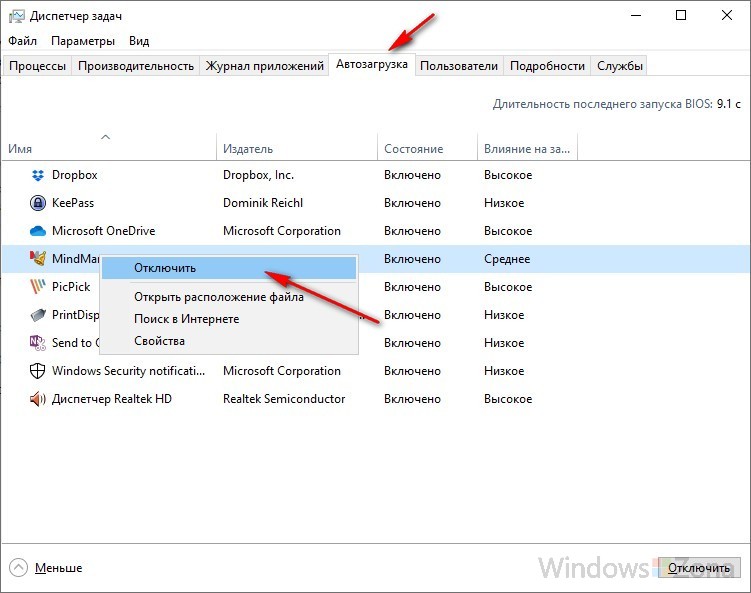Select the KeePass startup entry name
The image size is (751, 593).
tap(73, 203)
